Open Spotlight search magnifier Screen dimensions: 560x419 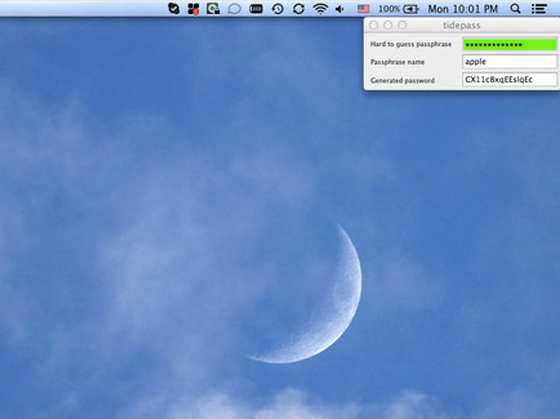point(515,9)
